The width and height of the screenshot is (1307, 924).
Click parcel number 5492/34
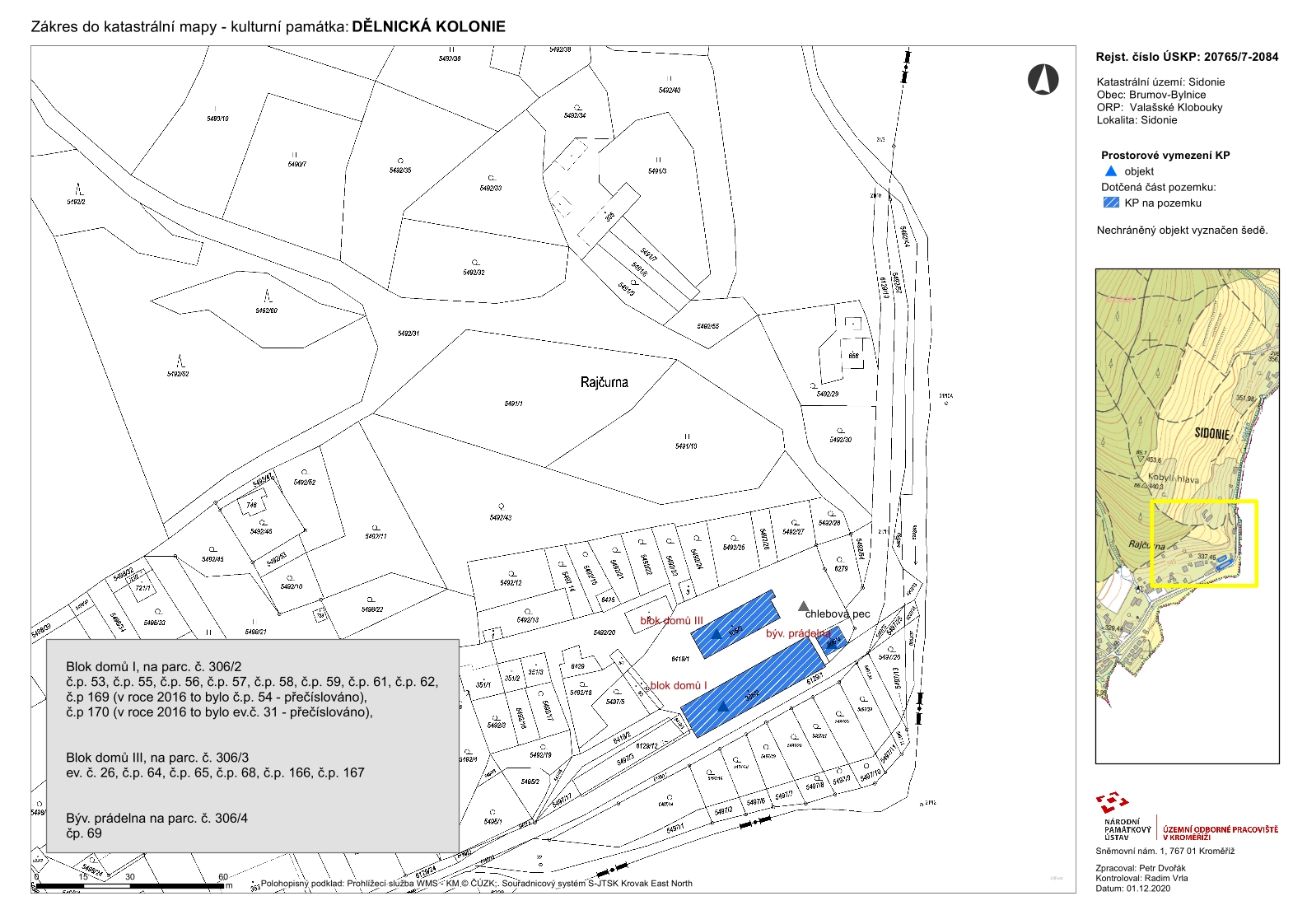click(x=575, y=115)
